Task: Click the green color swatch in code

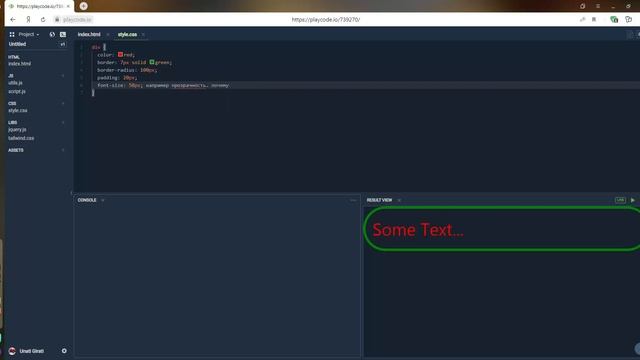Action: pyautogui.click(x=152, y=62)
